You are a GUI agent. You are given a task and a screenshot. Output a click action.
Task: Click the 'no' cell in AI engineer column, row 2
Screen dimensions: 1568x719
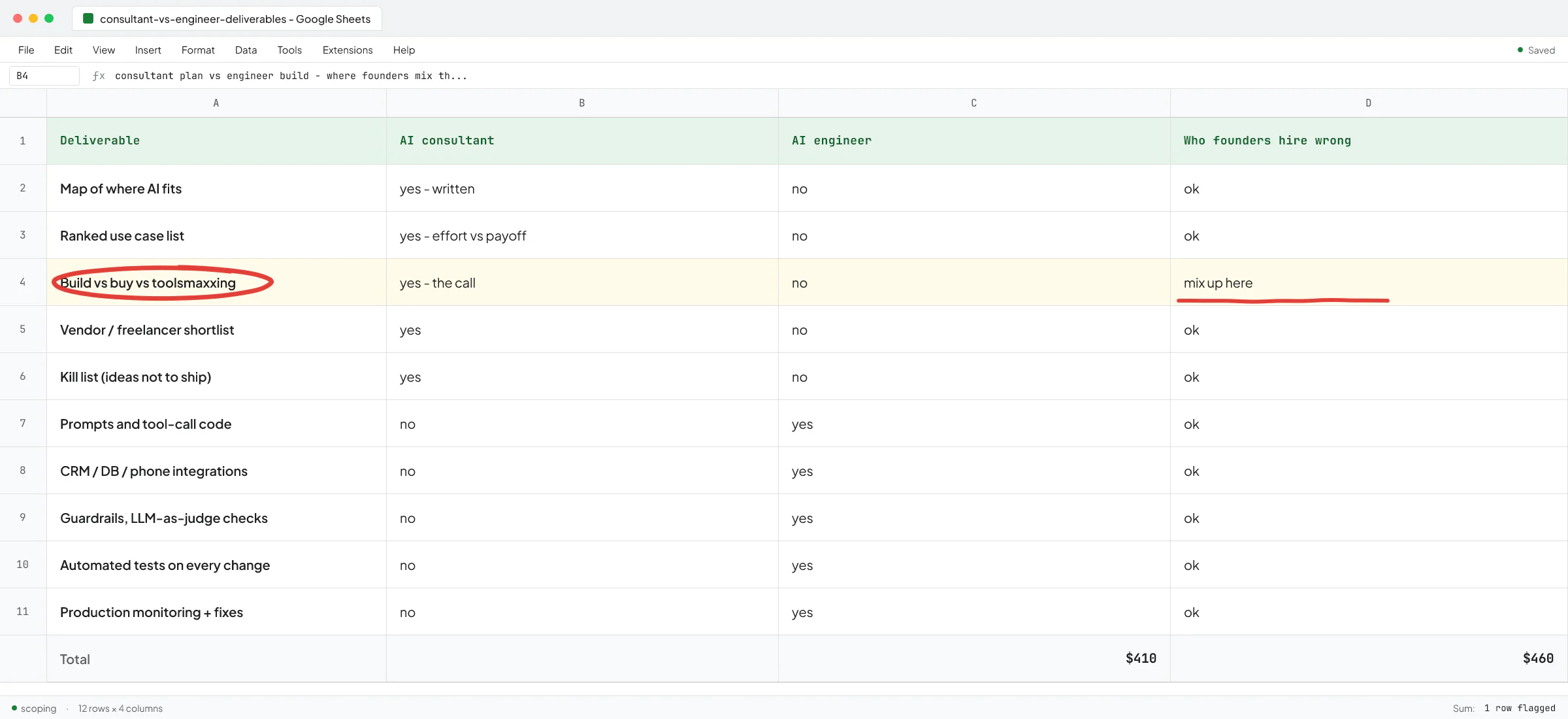[974, 188]
